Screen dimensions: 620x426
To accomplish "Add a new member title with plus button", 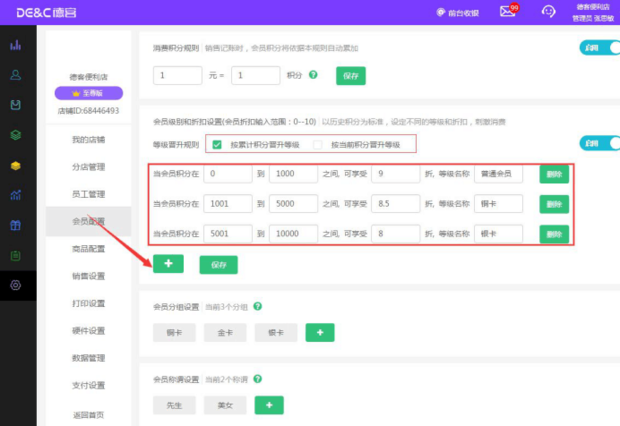I will (x=269, y=405).
